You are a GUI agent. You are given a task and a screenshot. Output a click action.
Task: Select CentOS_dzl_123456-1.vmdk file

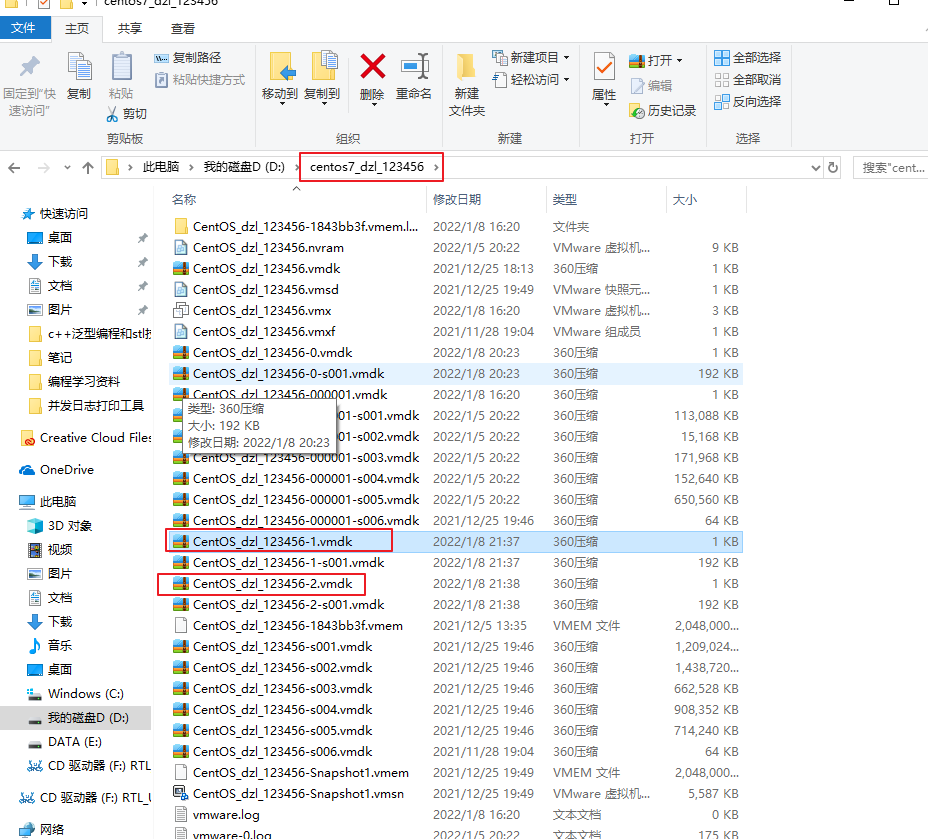click(x=272, y=542)
